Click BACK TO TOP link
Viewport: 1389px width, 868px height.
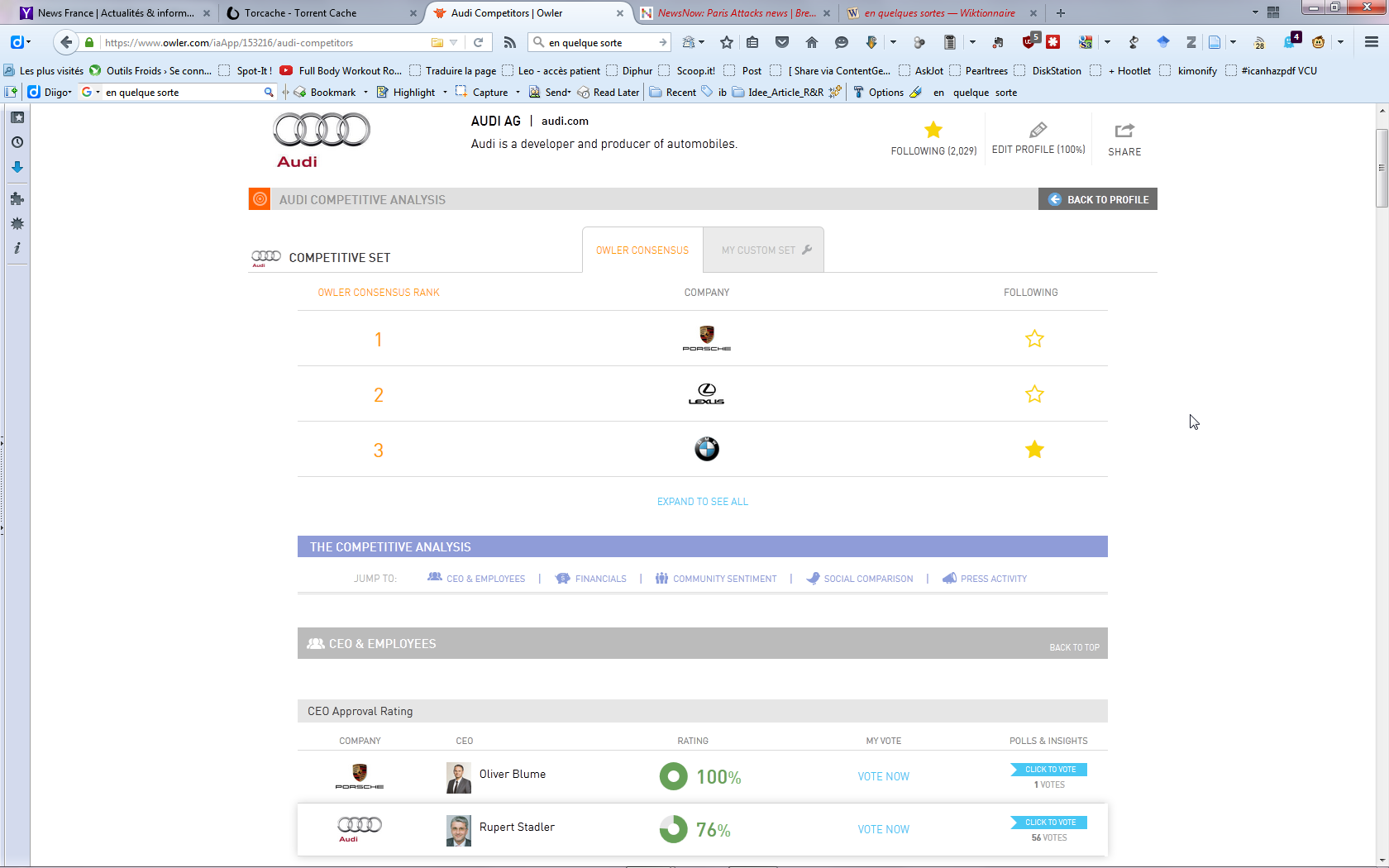coord(1074,647)
